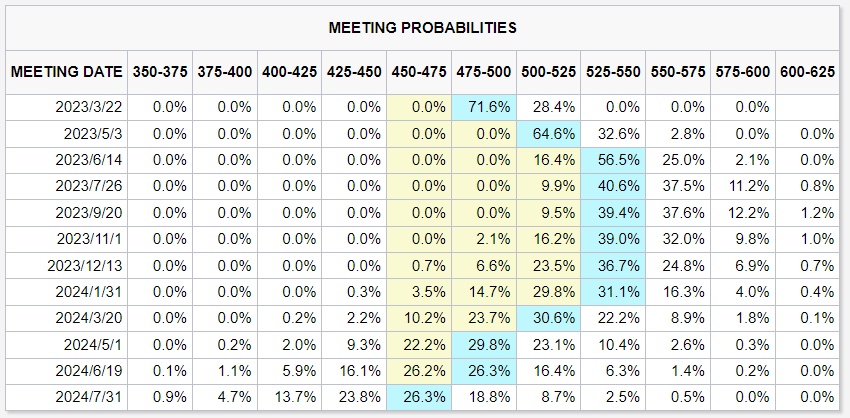Click the MEETING PROBABILITIES table title
Screen dimensions: 850x418
[423, 27]
